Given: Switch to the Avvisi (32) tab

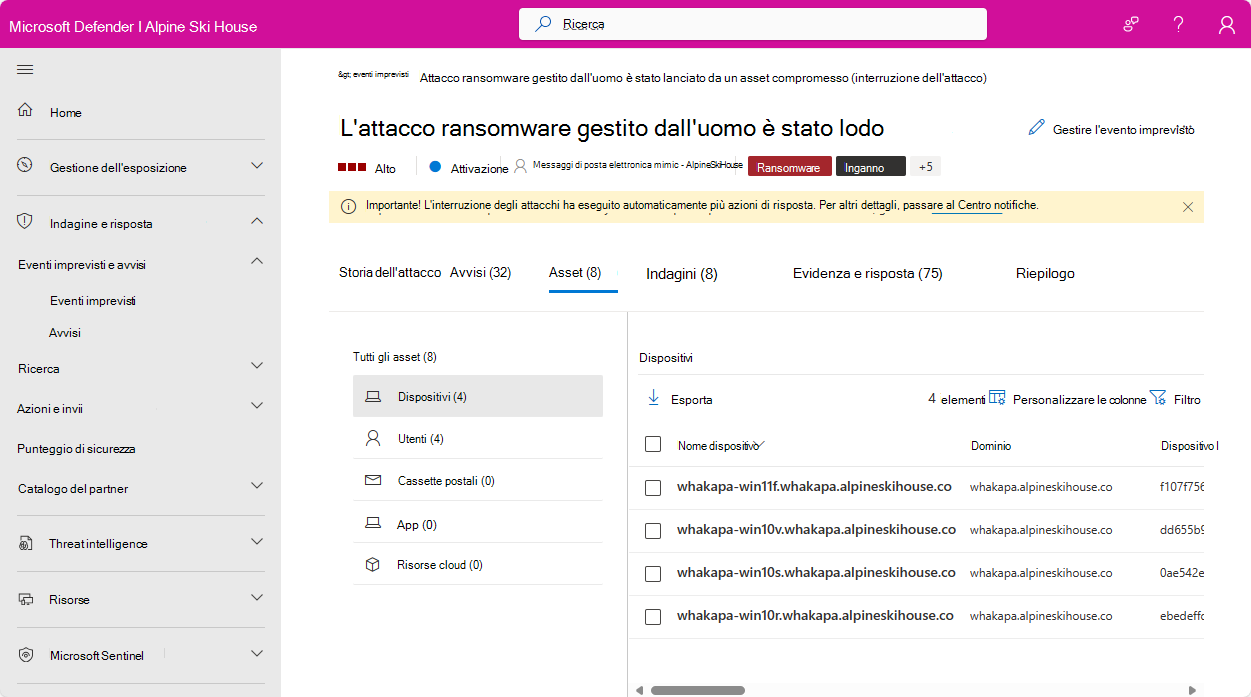Looking at the screenshot, I should point(481,271).
